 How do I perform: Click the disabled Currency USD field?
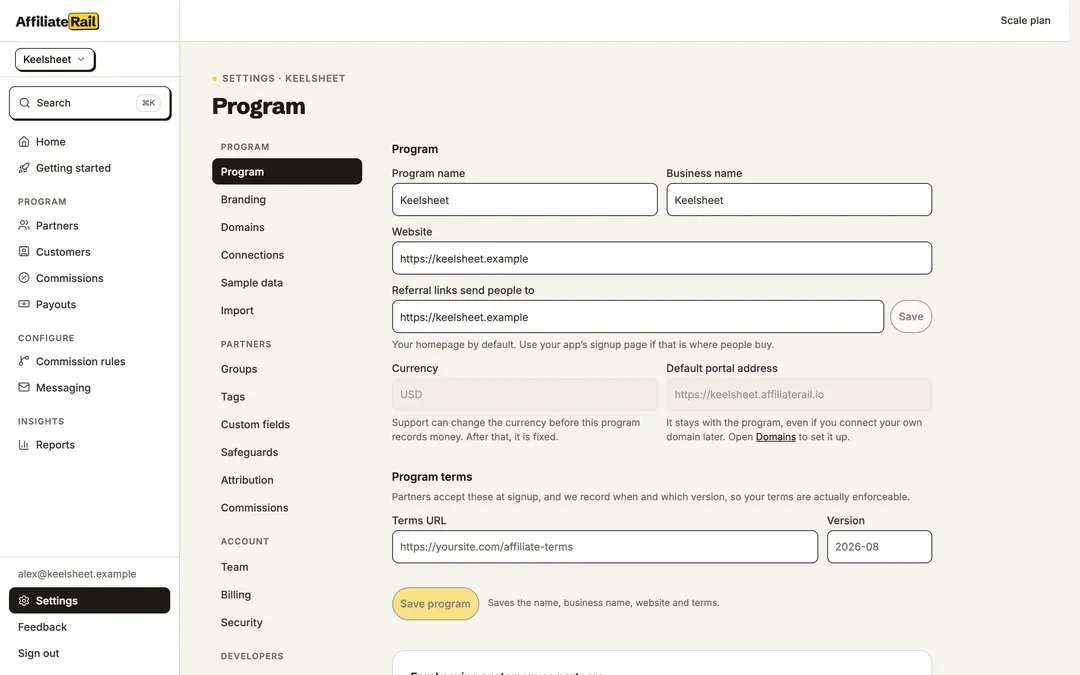[x=524, y=395]
